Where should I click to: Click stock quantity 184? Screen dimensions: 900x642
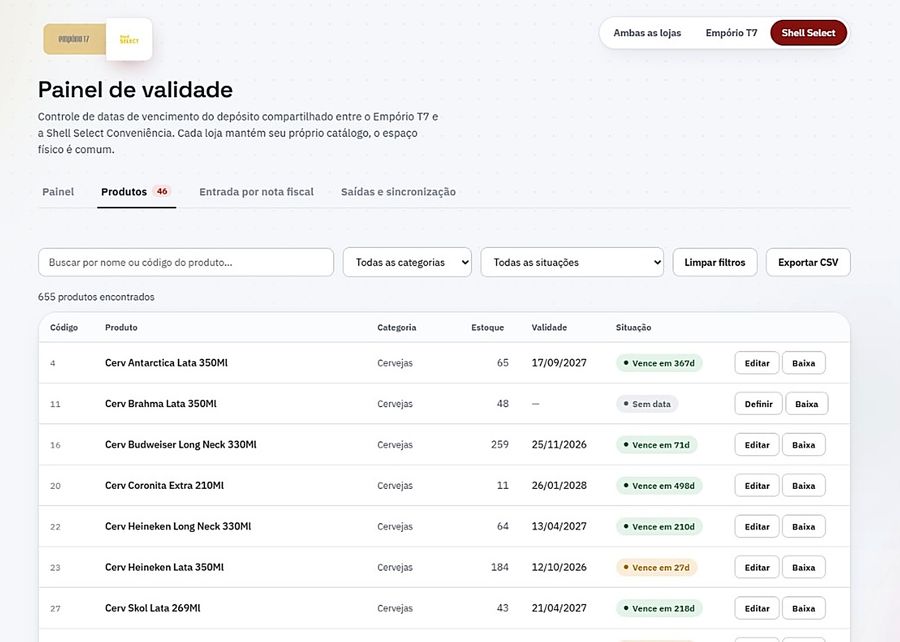pyautogui.click(x=500, y=567)
